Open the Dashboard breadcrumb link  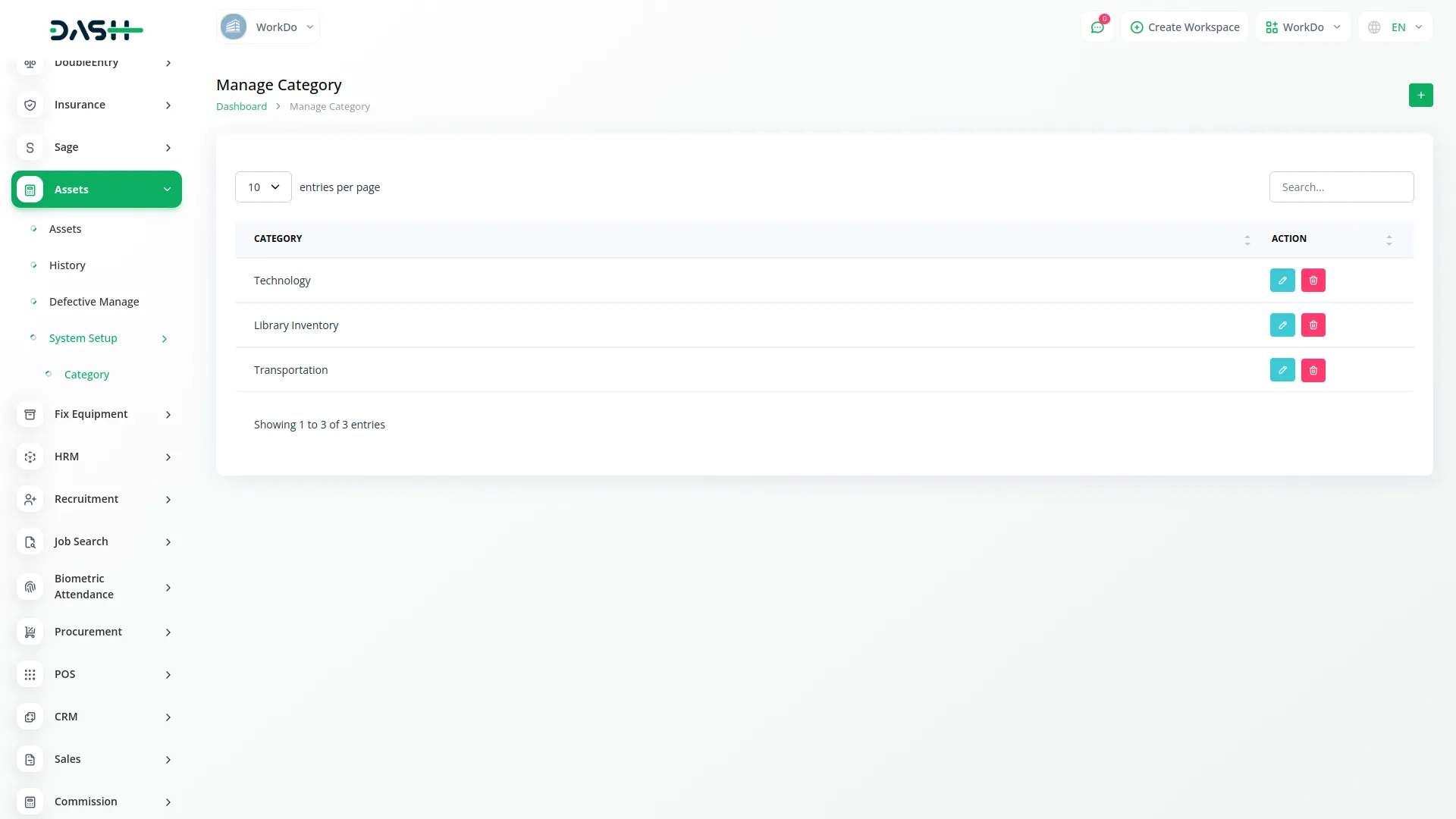pos(240,106)
